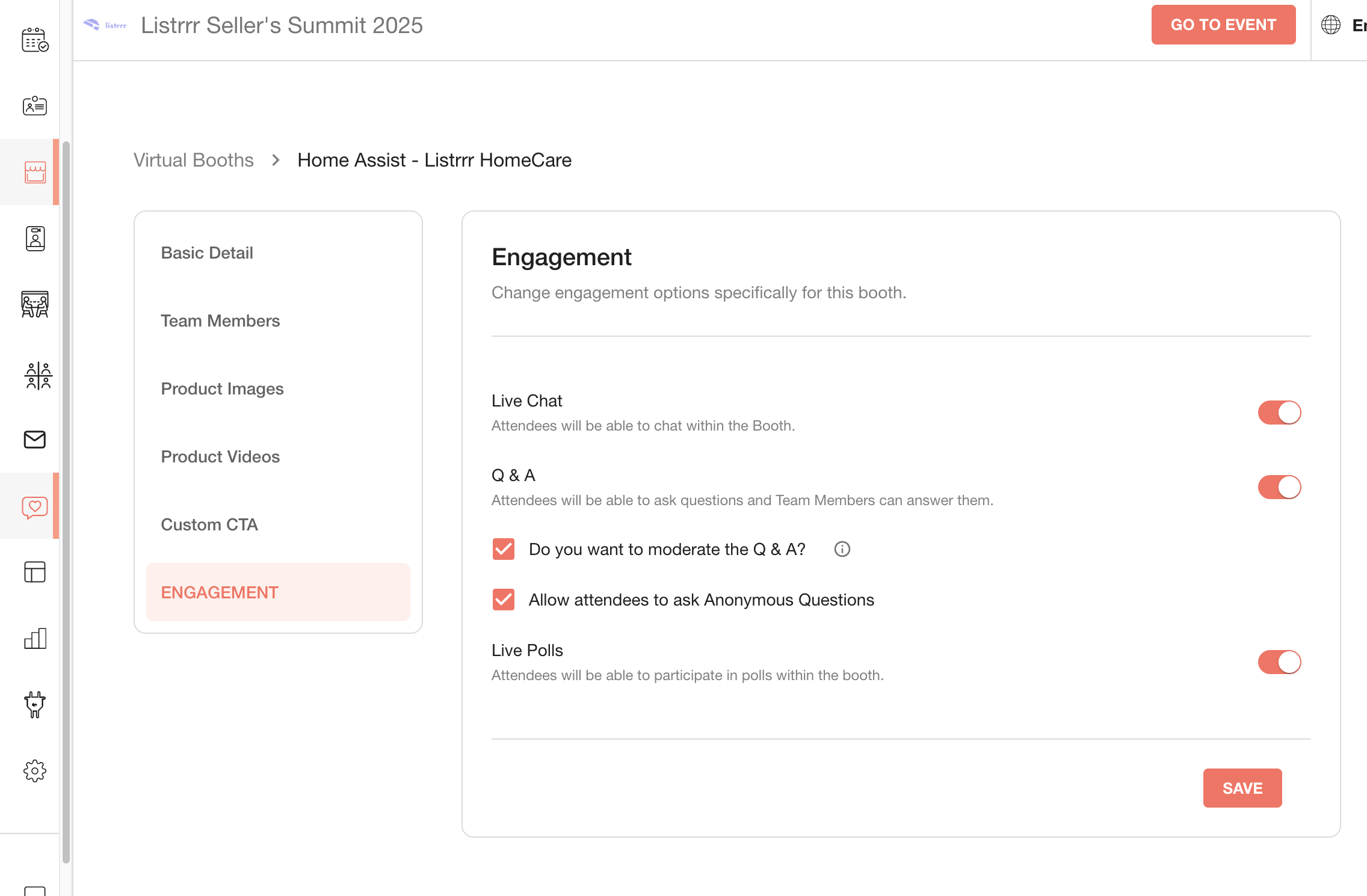Open the email envelope sidebar icon
This screenshot has width=1367, height=896.
[x=35, y=440]
